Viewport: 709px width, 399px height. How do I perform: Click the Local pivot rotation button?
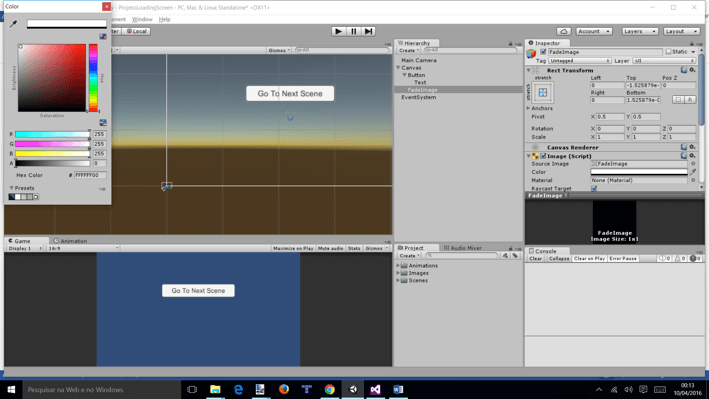[136, 31]
